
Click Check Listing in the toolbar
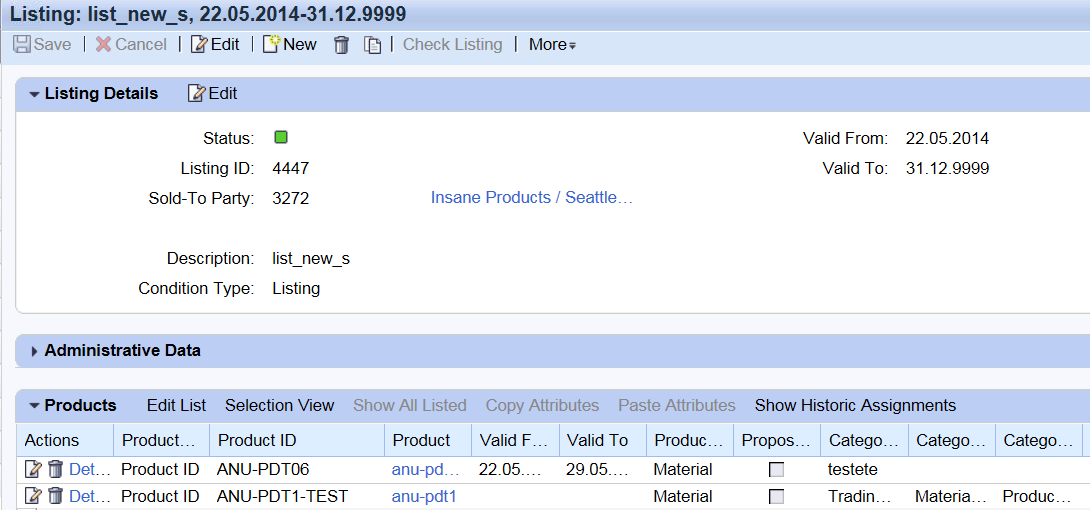(x=453, y=44)
